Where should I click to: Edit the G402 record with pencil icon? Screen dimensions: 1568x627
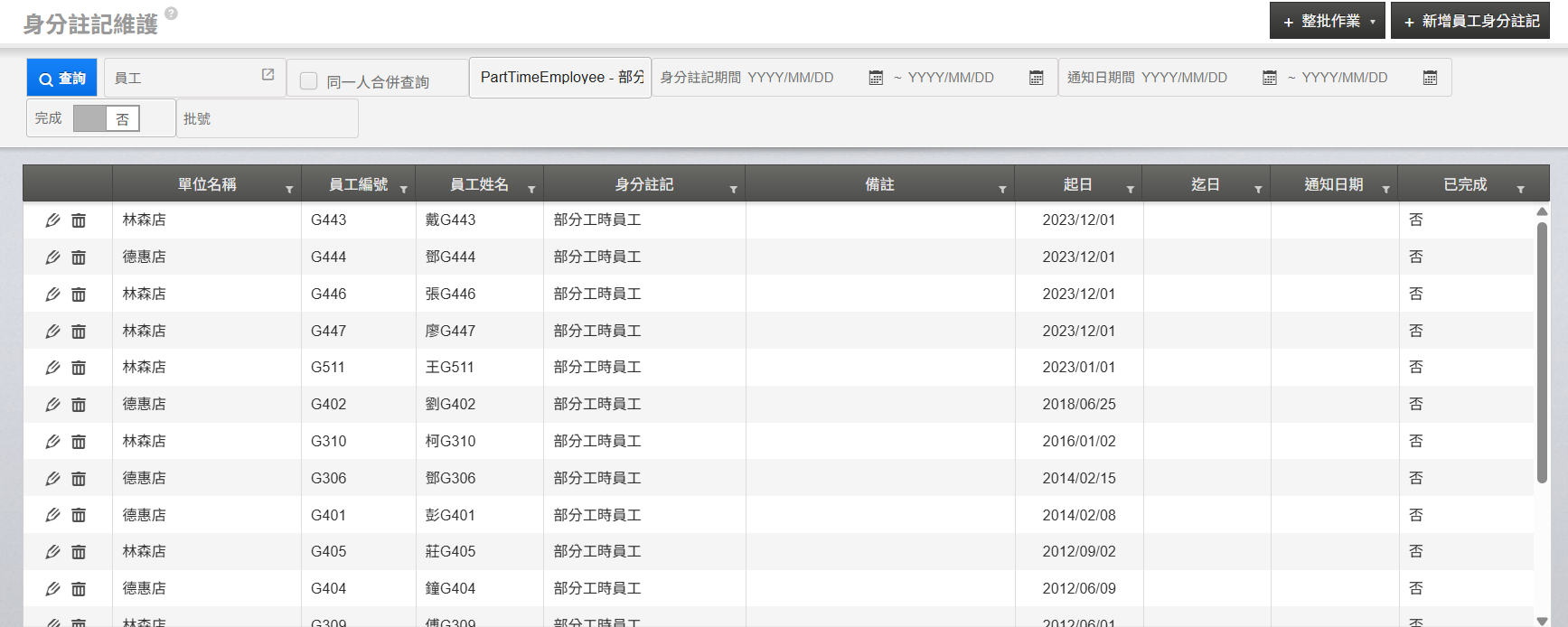(x=52, y=405)
